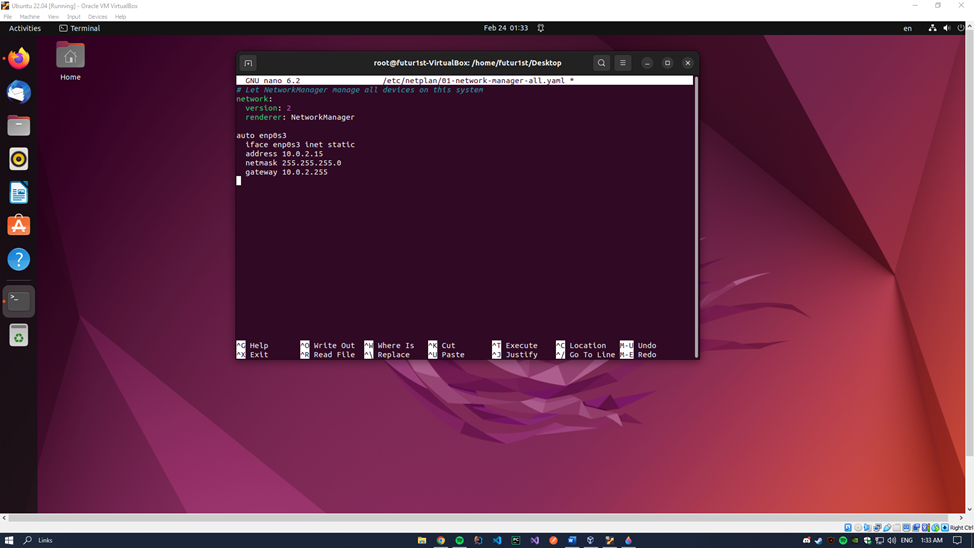Open Microsoft Word from Windows taskbar
This screenshot has width=974, height=548.
coord(572,541)
